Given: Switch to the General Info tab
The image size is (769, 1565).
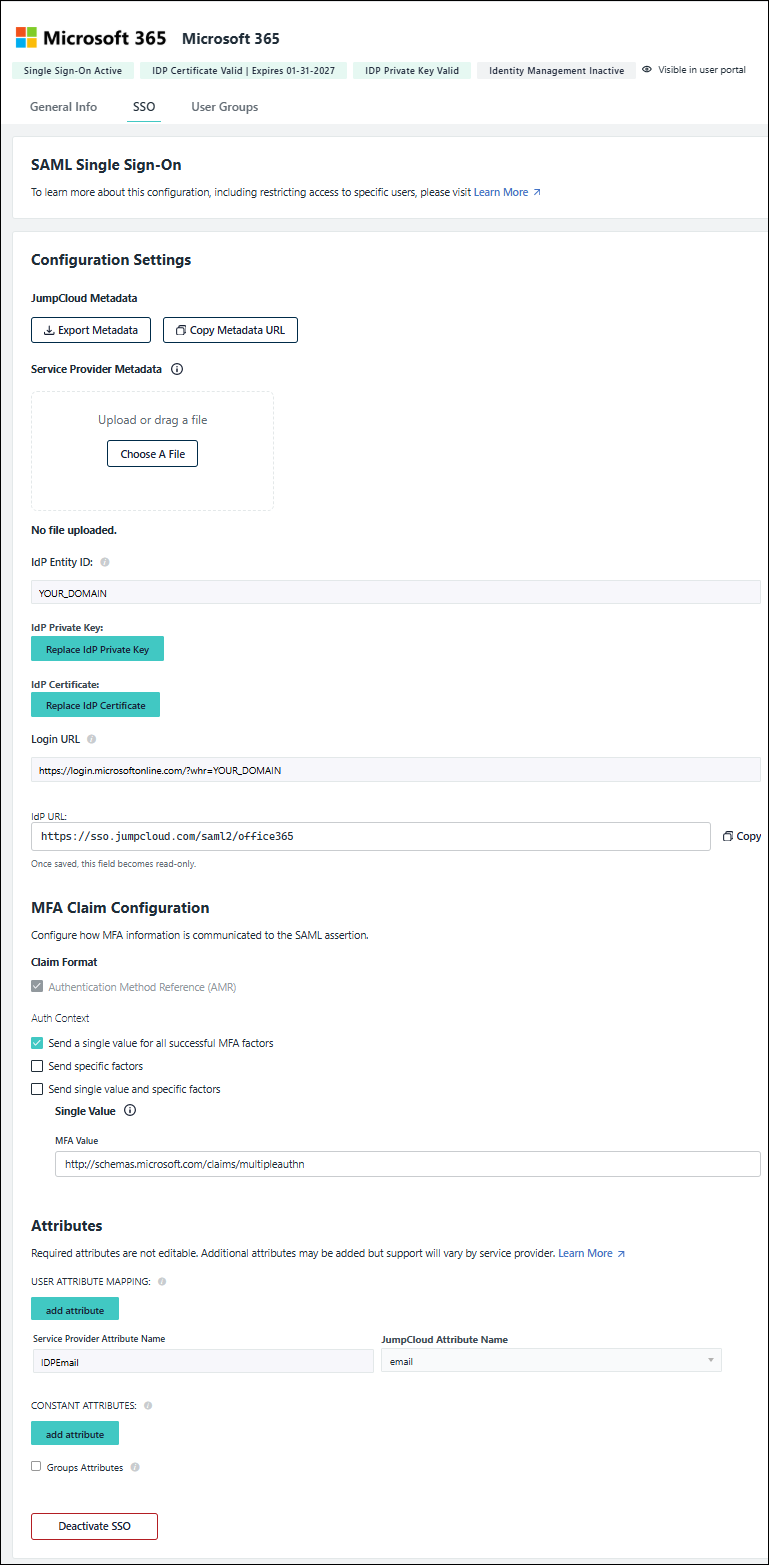Looking at the screenshot, I should coord(63,106).
